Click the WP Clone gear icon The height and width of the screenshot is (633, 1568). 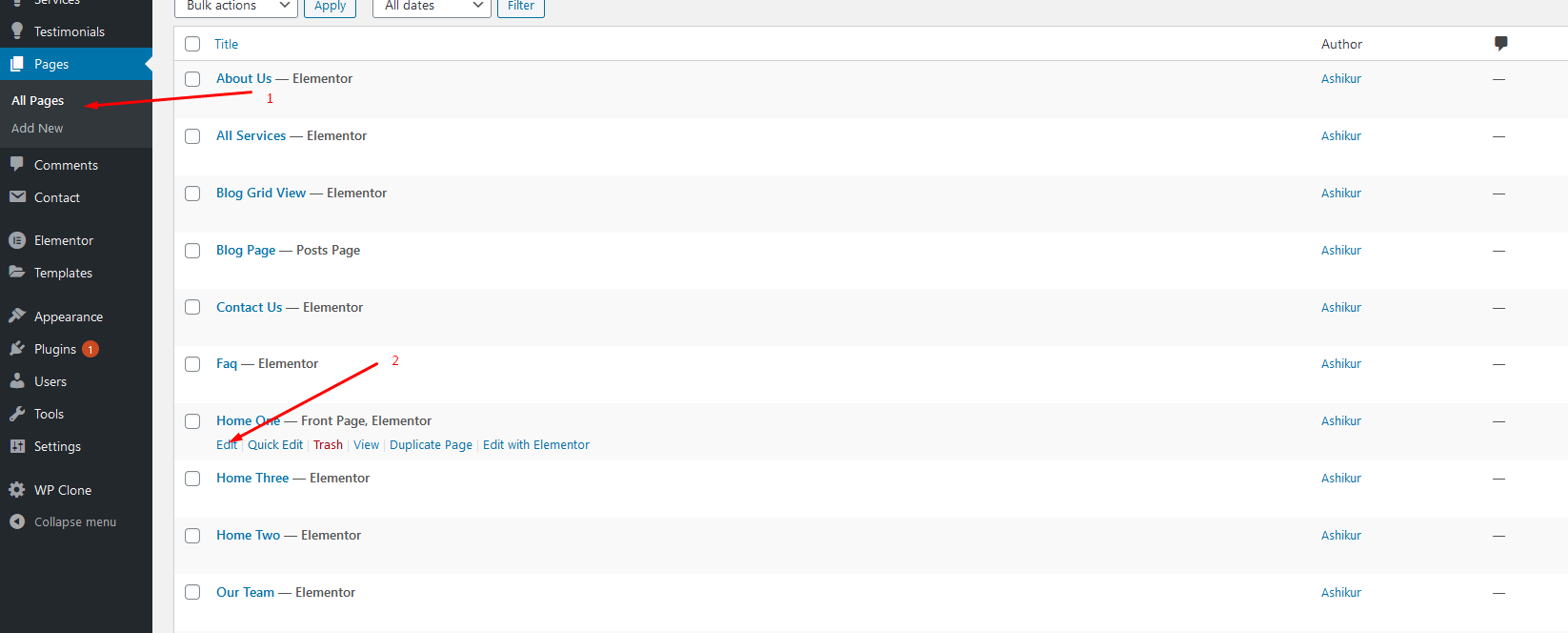point(17,490)
